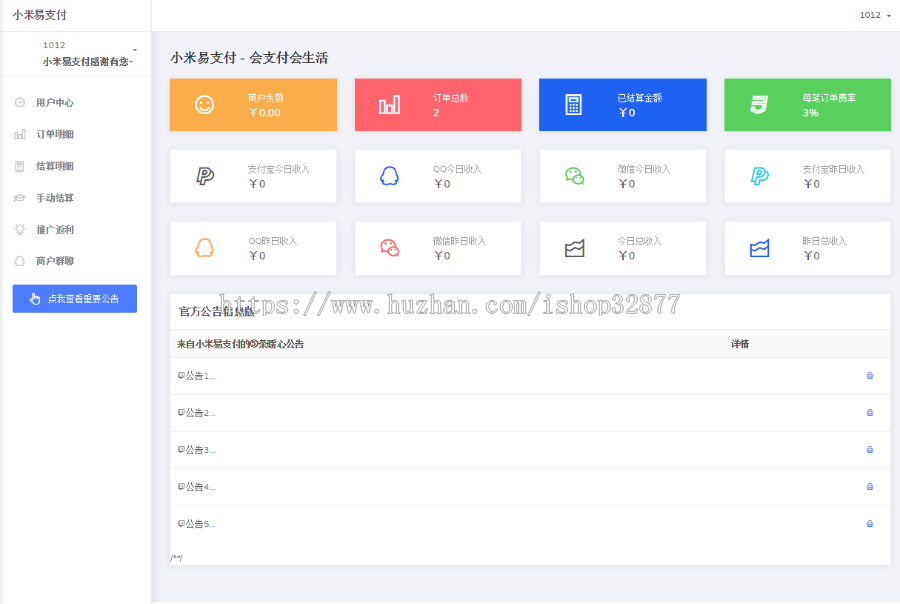The image size is (900, 604).
Task: Click the red WeChat icon on 微信昨日收入 card
Action: coord(390,247)
